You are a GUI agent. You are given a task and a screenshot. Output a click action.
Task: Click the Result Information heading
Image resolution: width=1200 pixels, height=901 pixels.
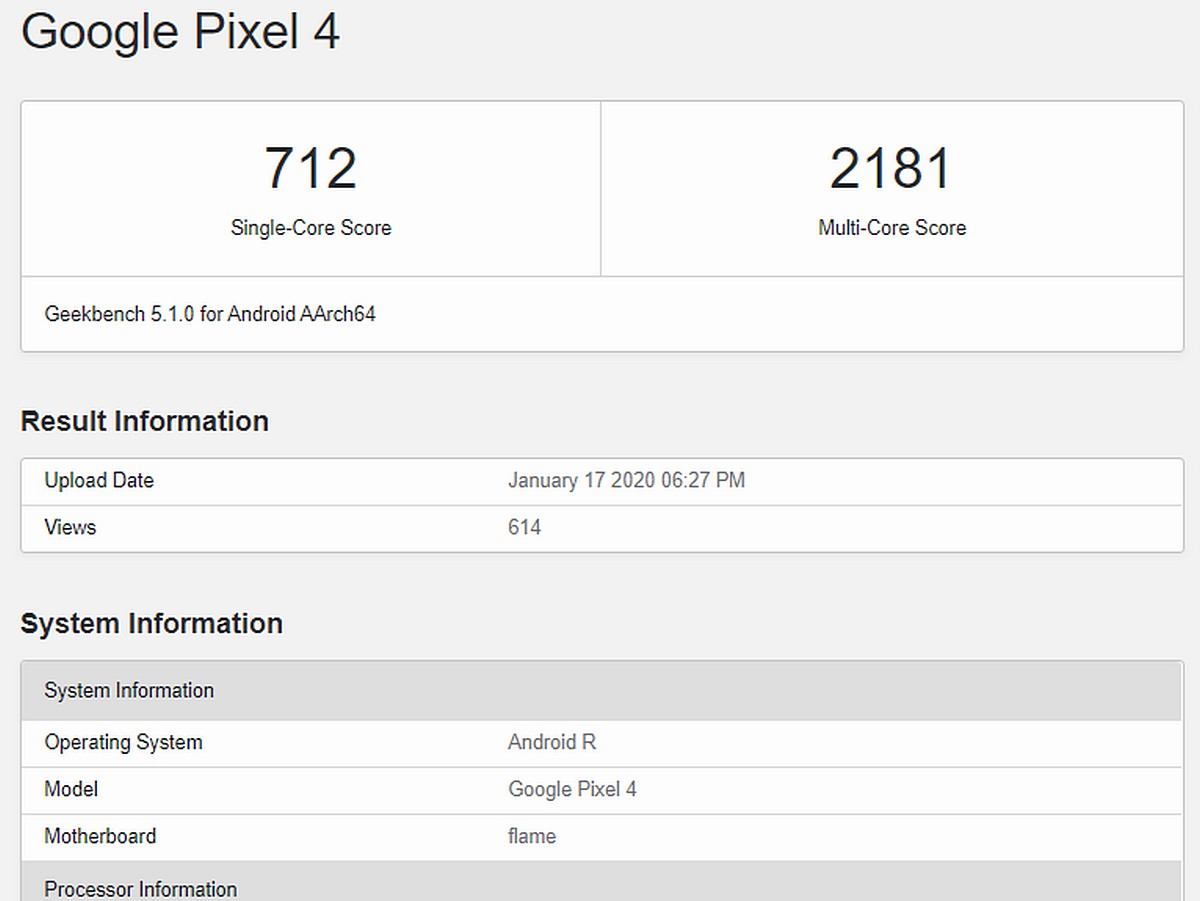(x=145, y=421)
